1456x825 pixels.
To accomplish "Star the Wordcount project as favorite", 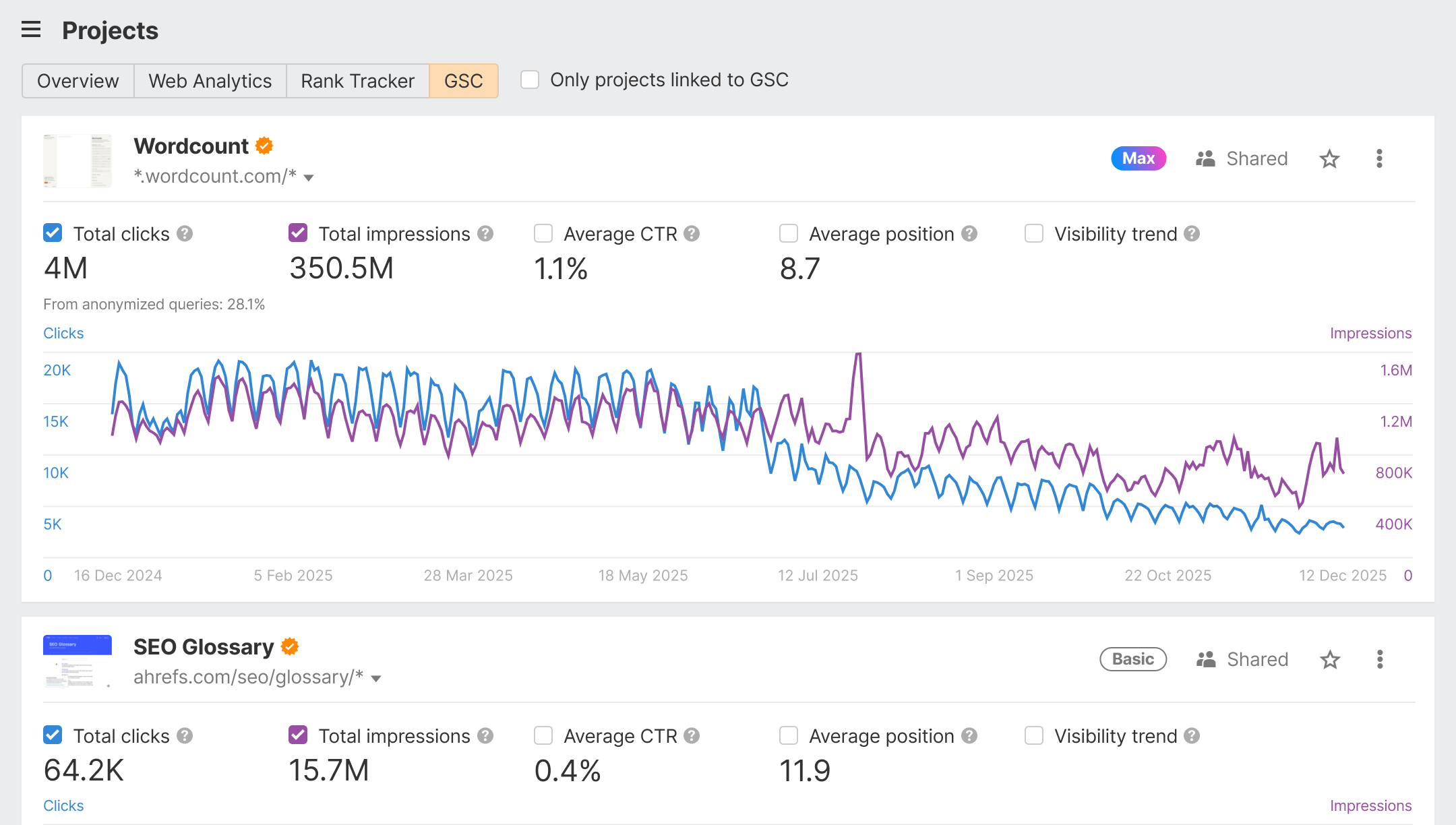I will (1329, 159).
